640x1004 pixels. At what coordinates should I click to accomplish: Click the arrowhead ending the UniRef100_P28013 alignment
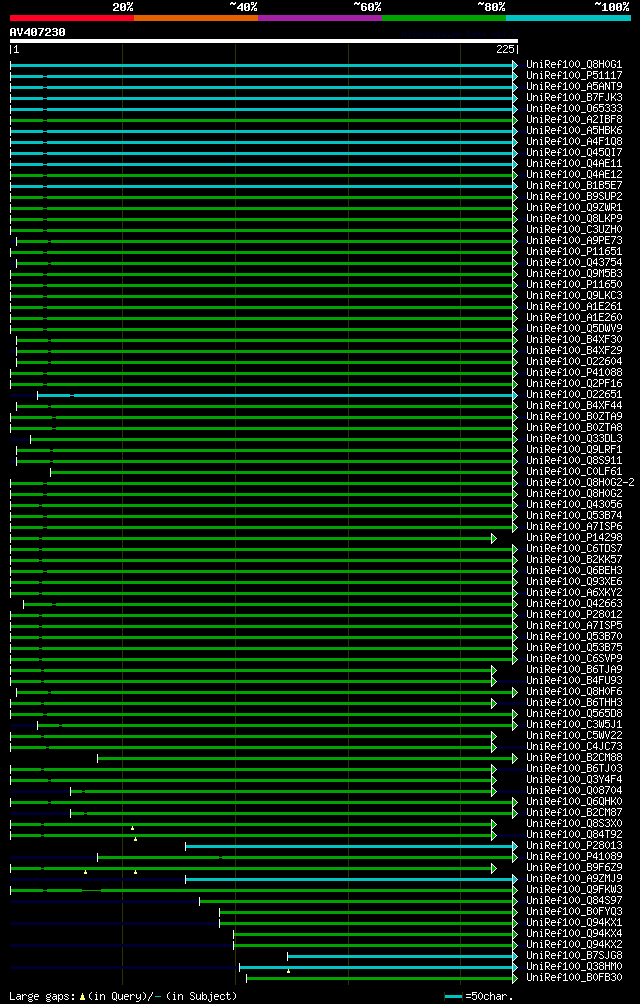click(x=515, y=846)
